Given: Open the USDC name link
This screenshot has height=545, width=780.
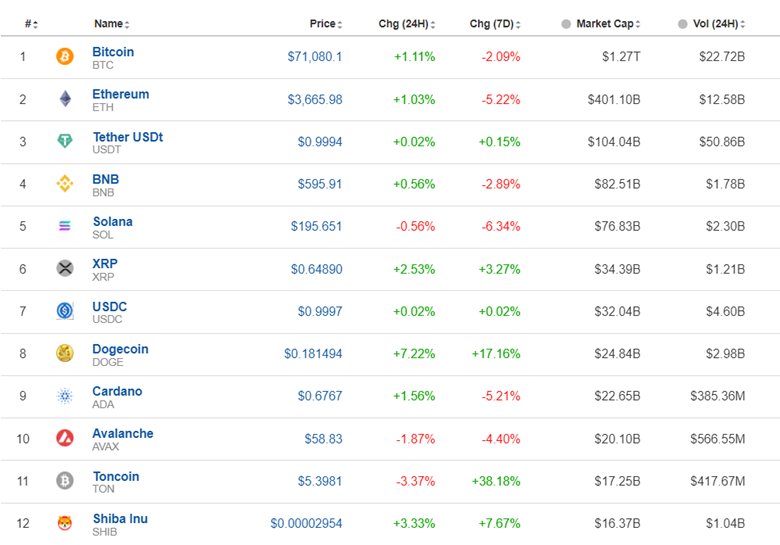Looking at the screenshot, I should [109, 306].
